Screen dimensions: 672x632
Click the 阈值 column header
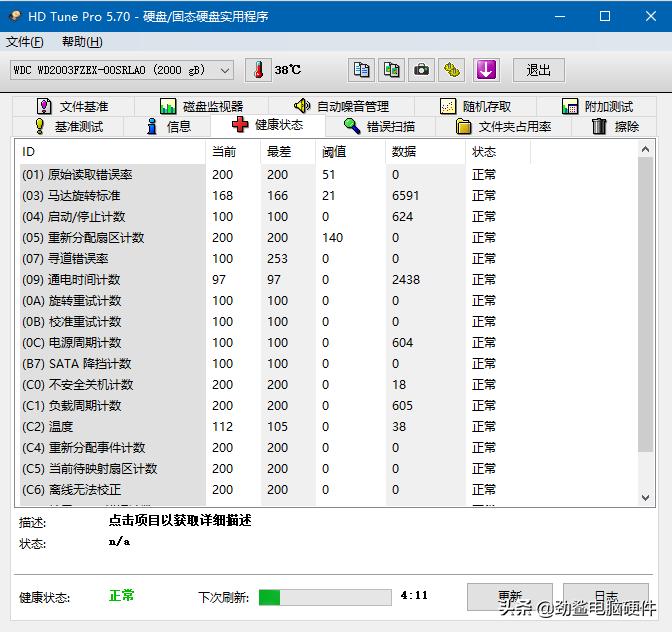click(x=351, y=152)
